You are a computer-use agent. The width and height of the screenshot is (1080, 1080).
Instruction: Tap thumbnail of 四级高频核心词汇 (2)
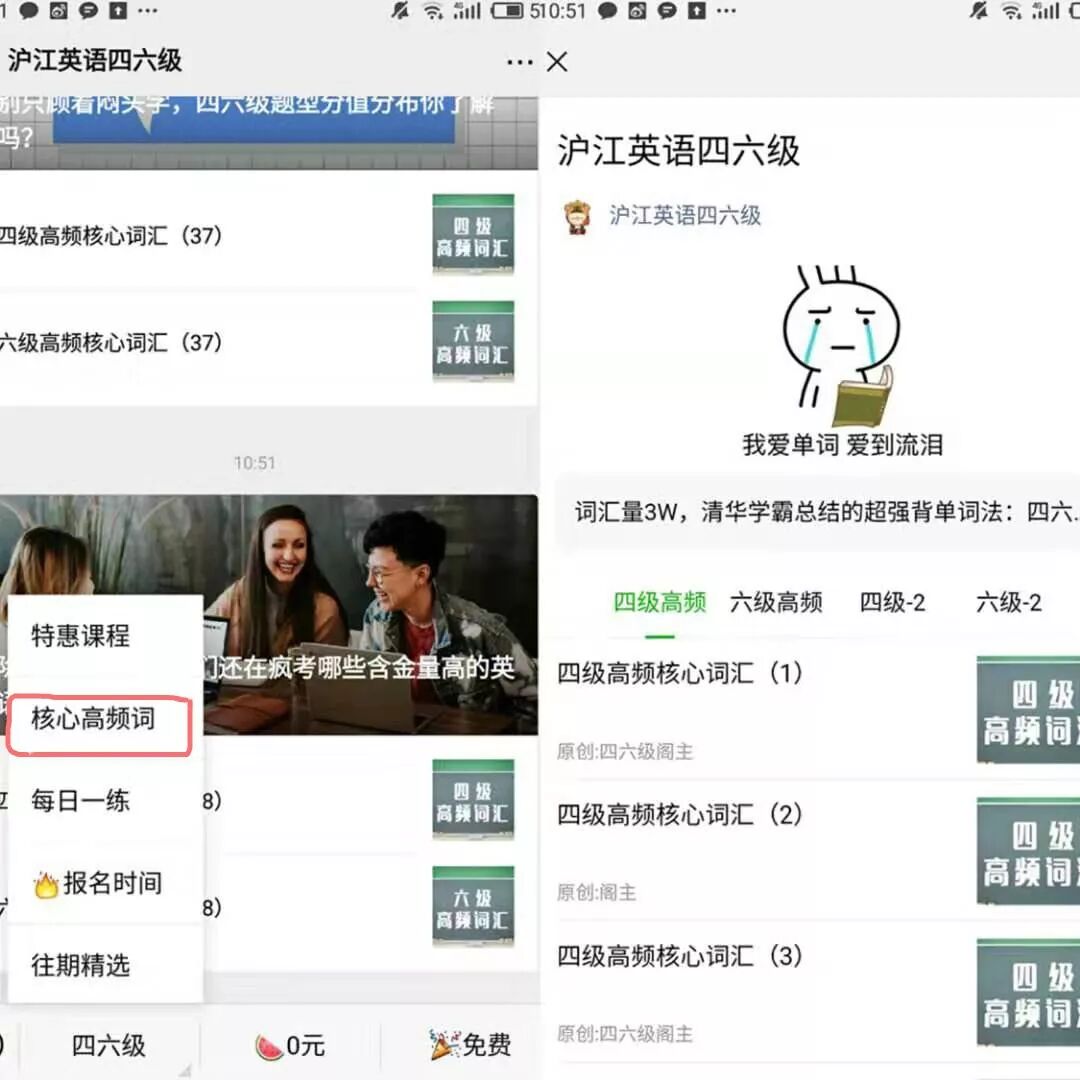point(1028,851)
